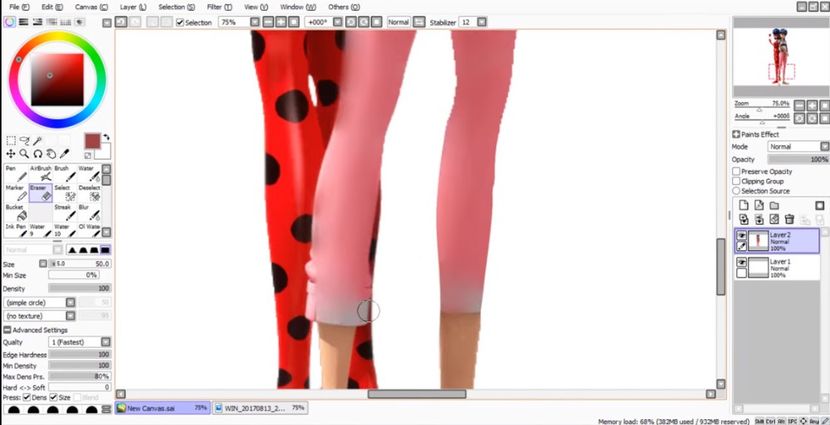
Task: Open the Window menu
Action: pos(298,7)
